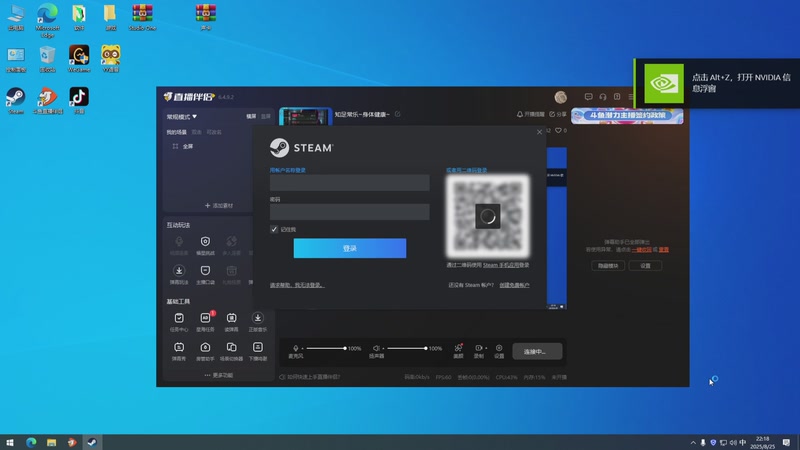800x450 pixels.
Task: Adjust the speaker volume slider
Action: 407,348
